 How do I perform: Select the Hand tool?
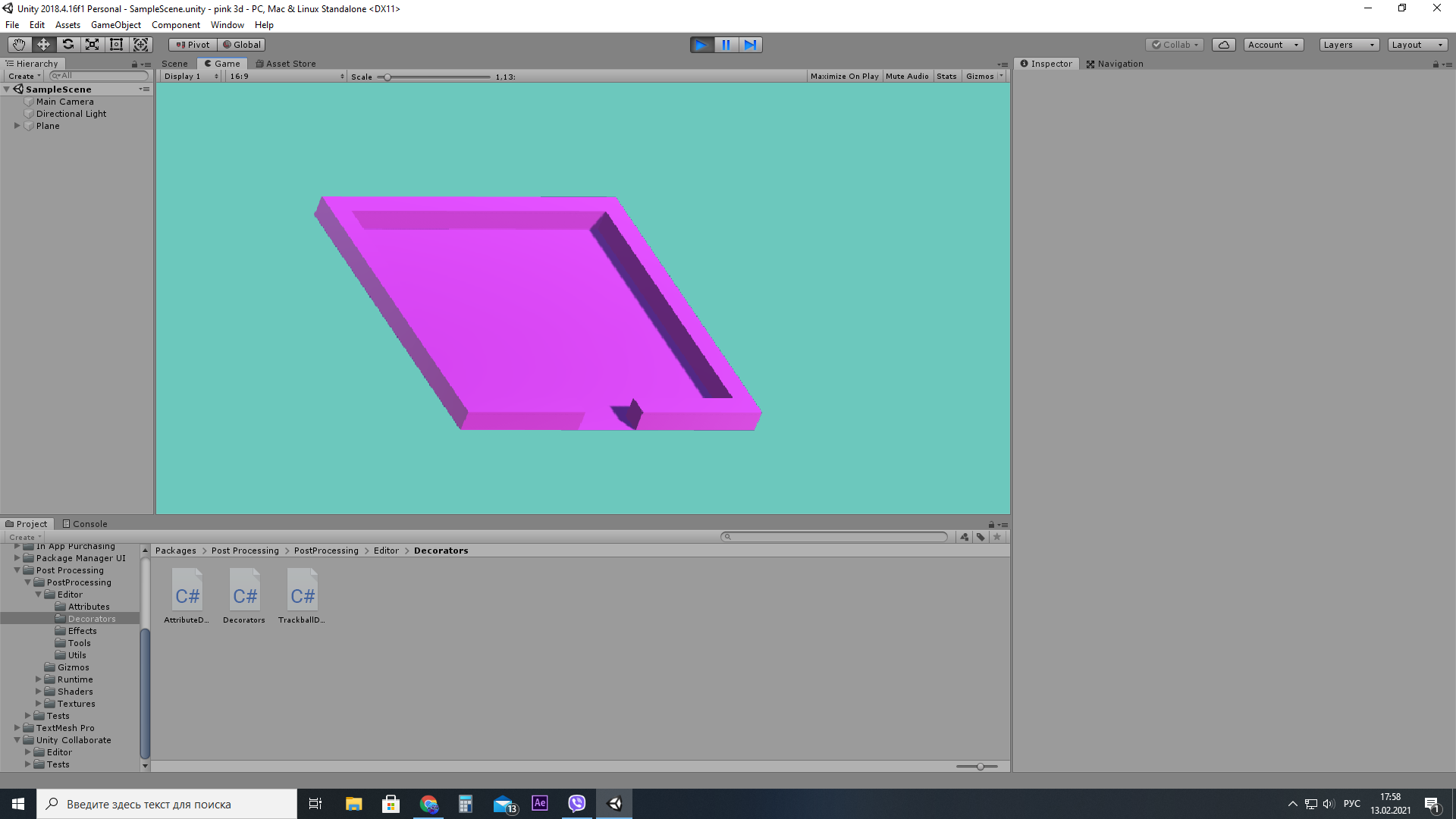pos(19,45)
